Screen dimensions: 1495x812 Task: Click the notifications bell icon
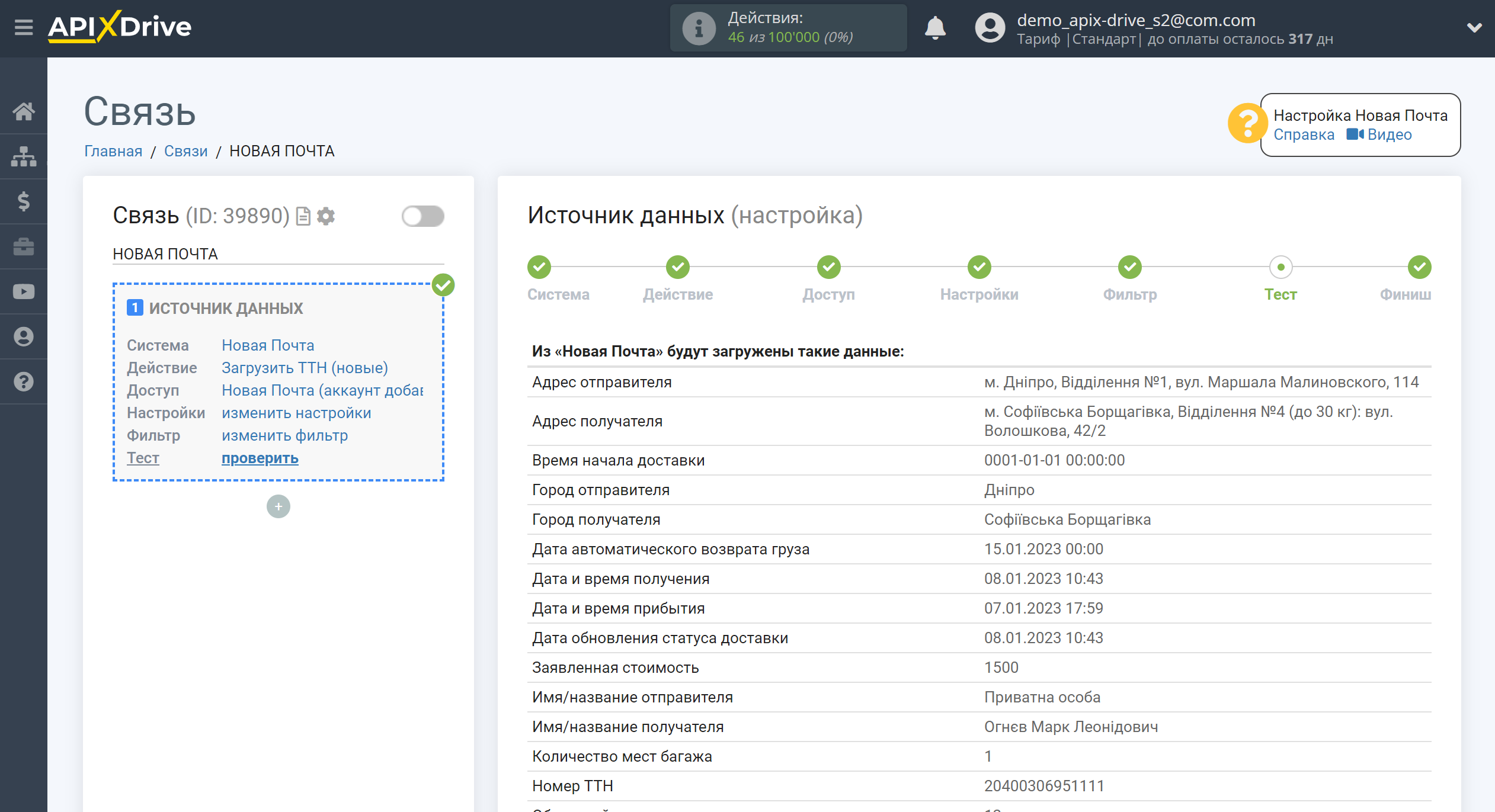pos(935,28)
